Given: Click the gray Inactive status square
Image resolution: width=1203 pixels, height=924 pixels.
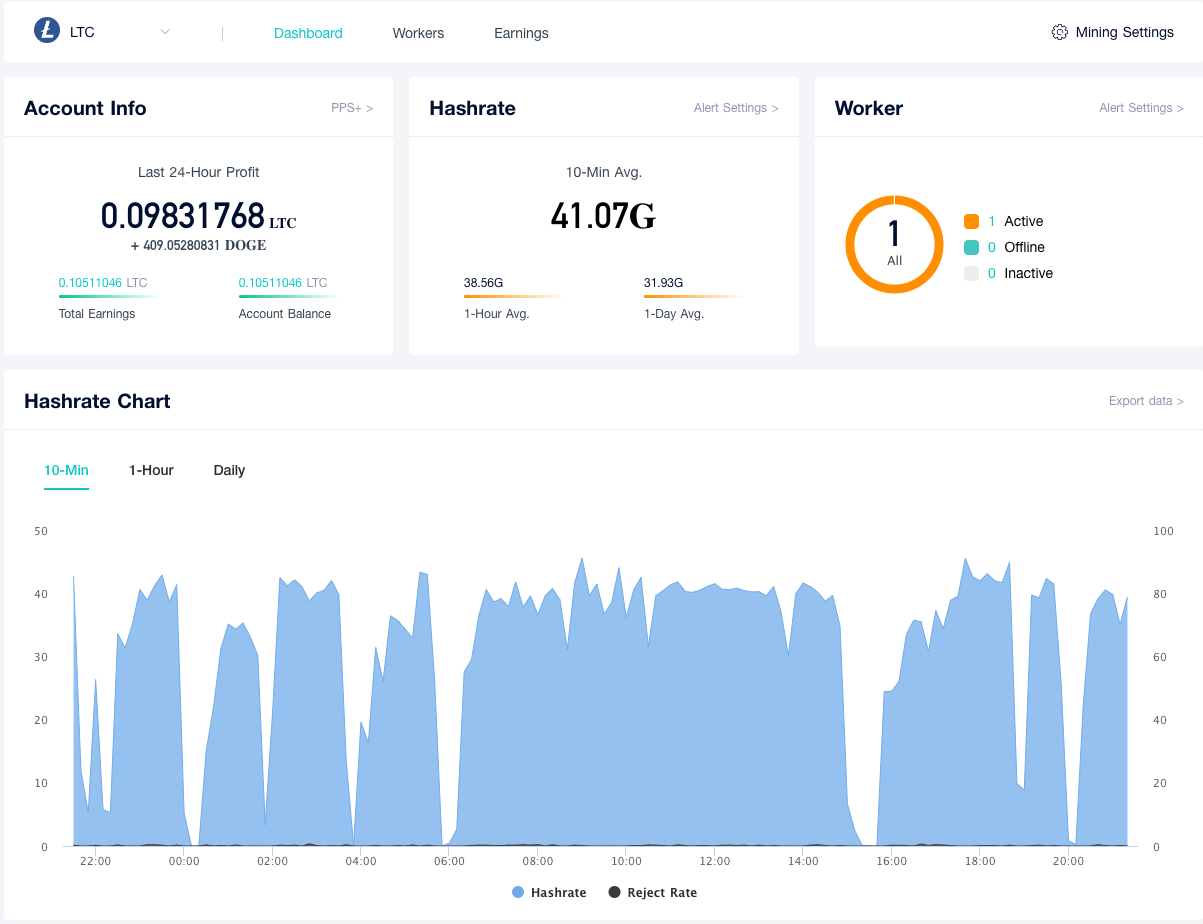Looking at the screenshot, I should coord(971,273).
